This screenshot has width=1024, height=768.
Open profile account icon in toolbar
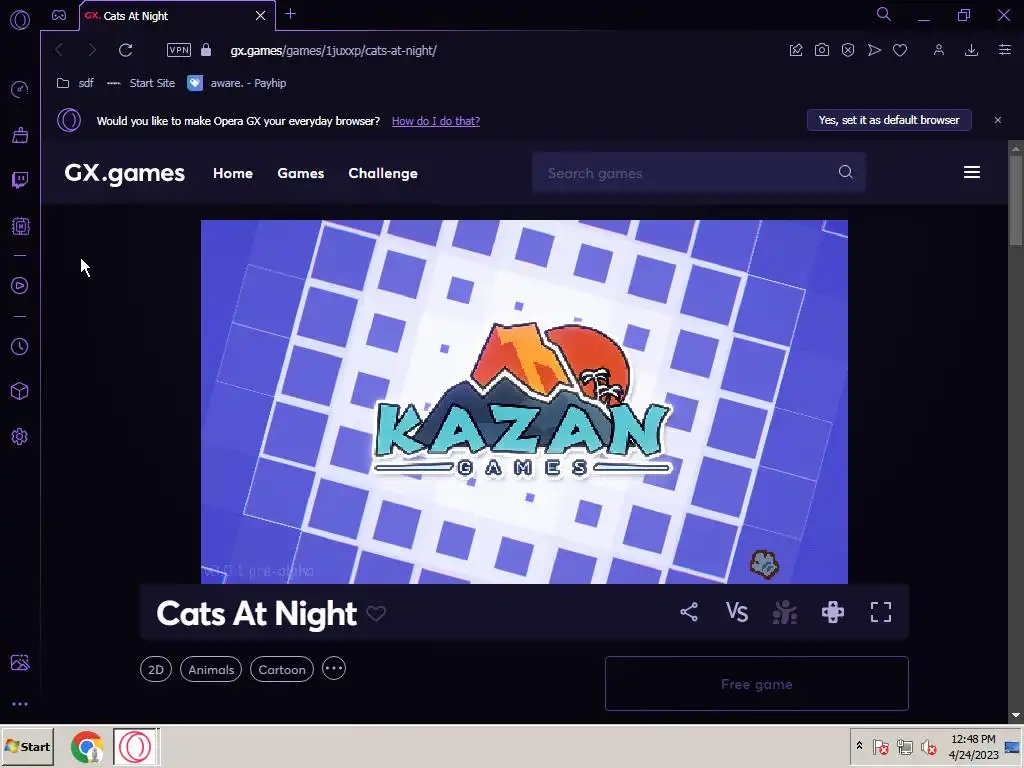click(938, 50)
